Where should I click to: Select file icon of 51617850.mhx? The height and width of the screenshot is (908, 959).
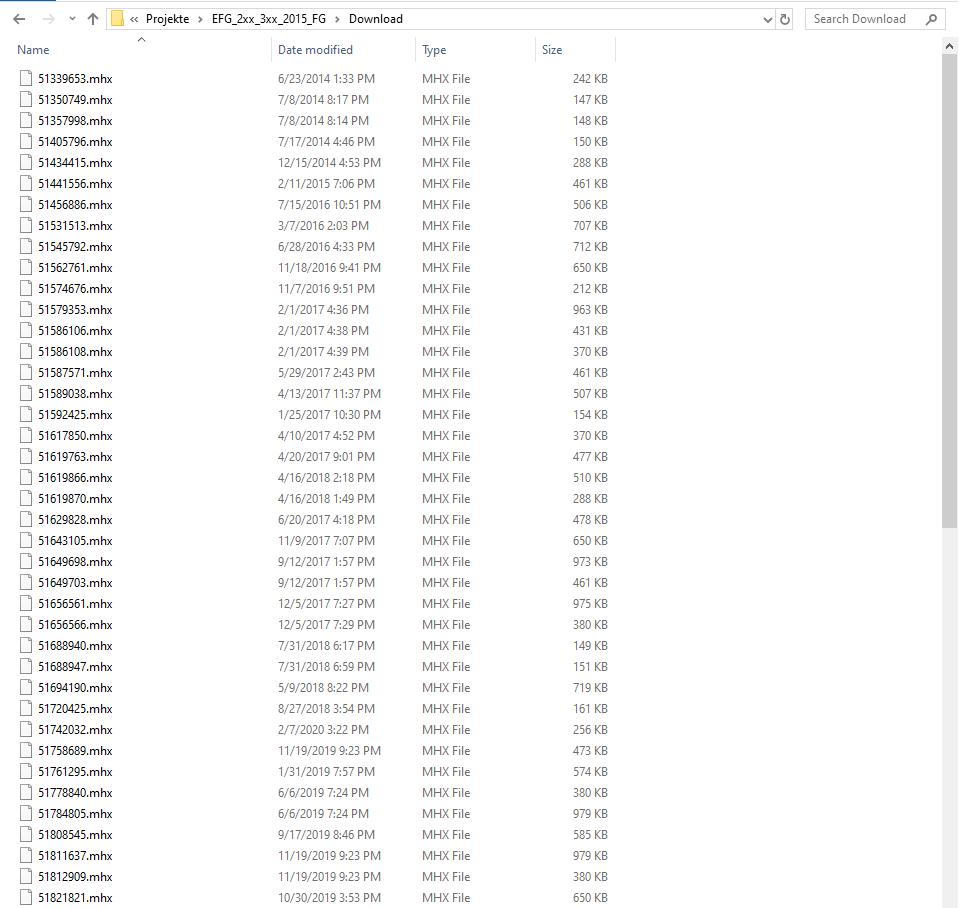[x=26, y=435]
